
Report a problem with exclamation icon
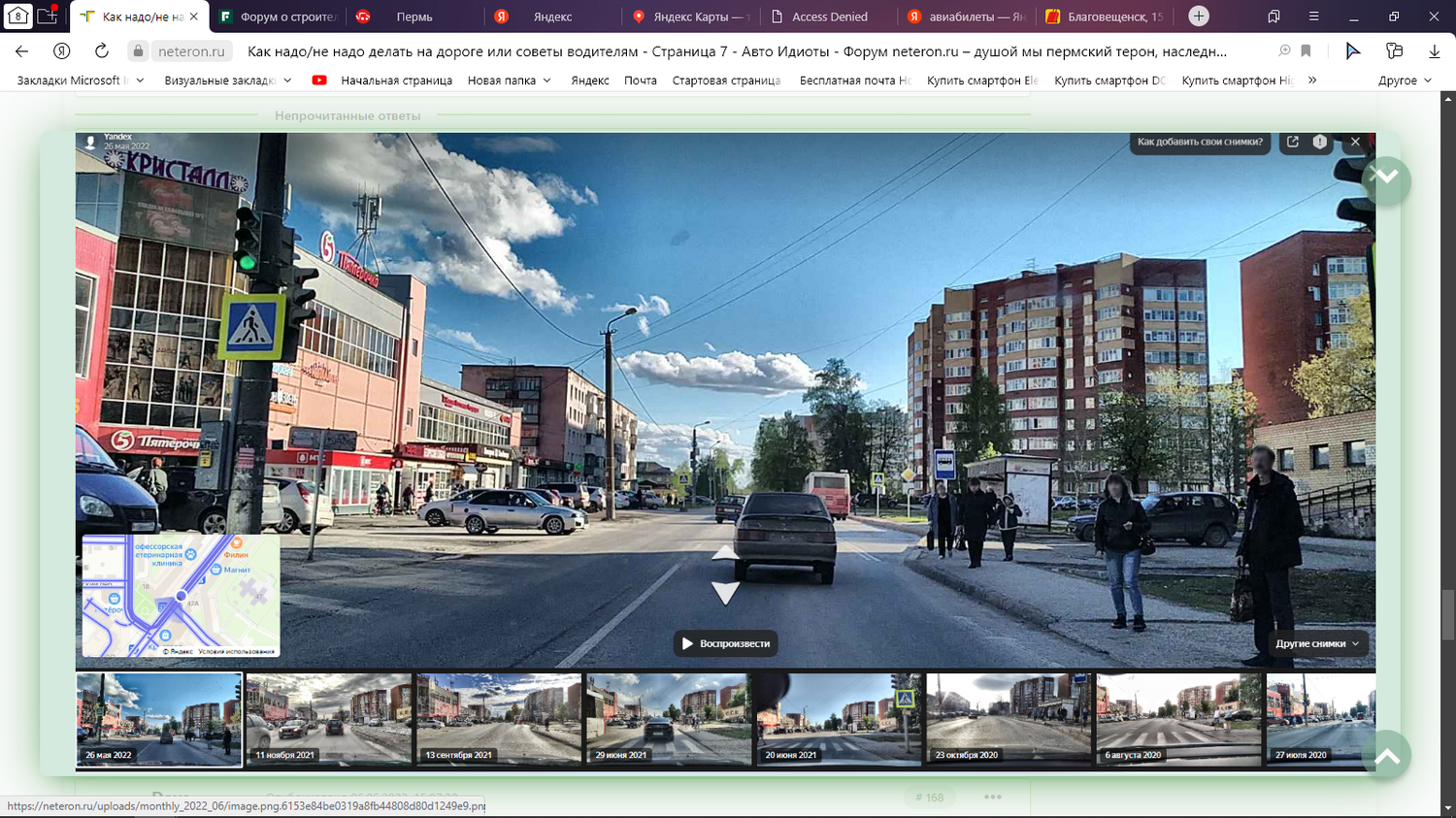[1320, 142]
